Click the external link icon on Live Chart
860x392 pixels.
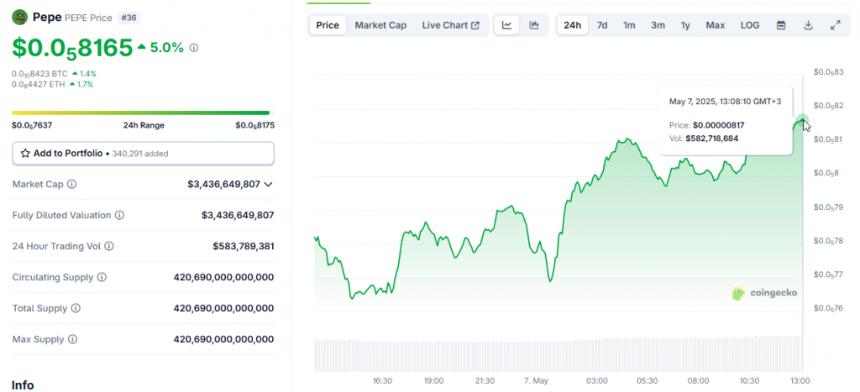475,25
